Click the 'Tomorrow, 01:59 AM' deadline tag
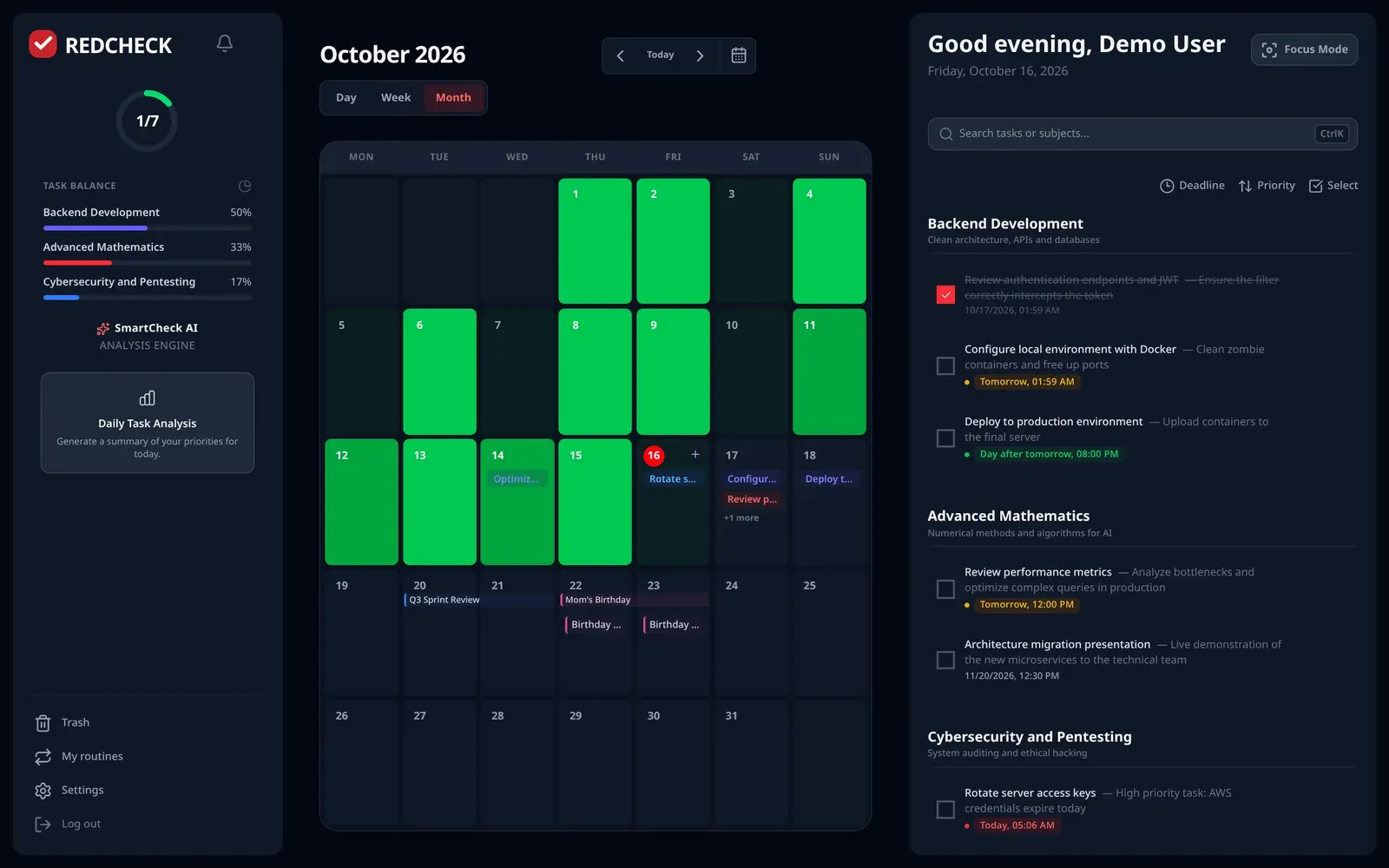1389x868 pixels. click(1026, 382)
